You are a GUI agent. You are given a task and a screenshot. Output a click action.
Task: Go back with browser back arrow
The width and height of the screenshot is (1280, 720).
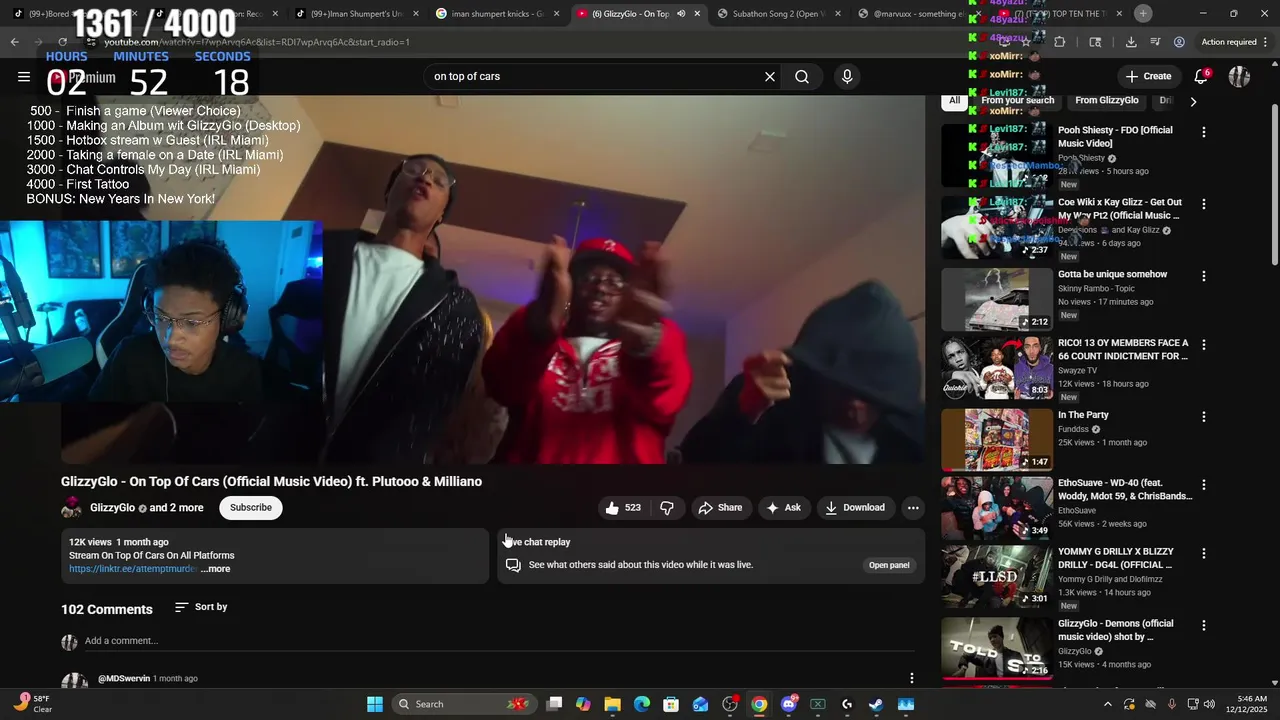pyautogui.click(x=14, y=42)
